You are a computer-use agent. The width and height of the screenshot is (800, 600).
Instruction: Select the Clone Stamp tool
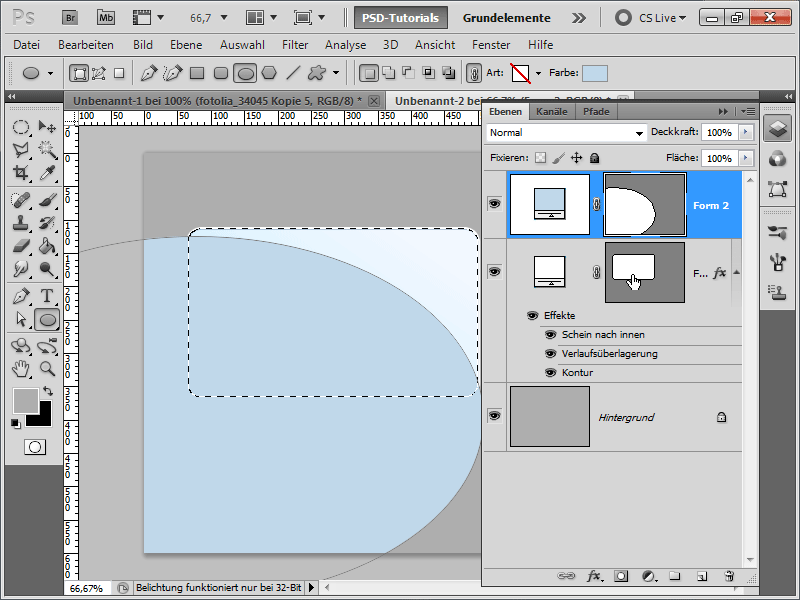pos(20,223)
